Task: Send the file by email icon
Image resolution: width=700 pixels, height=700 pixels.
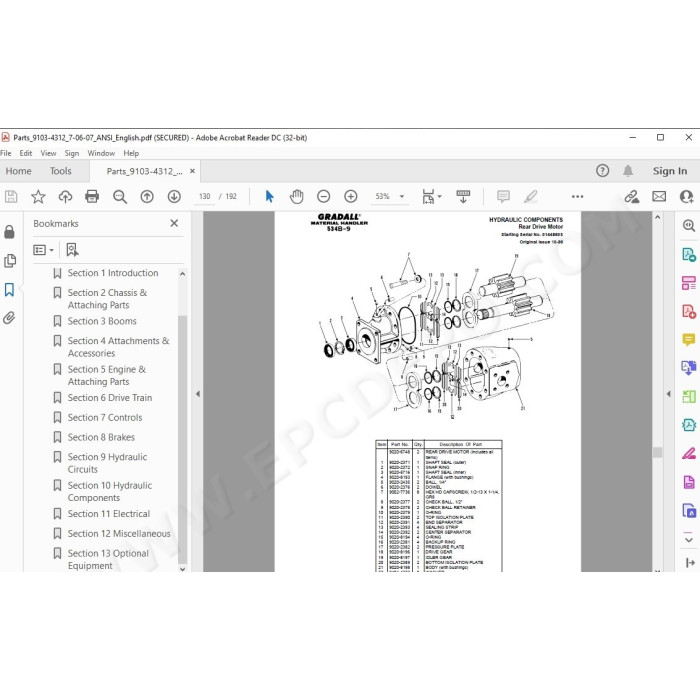Action: 659,196
